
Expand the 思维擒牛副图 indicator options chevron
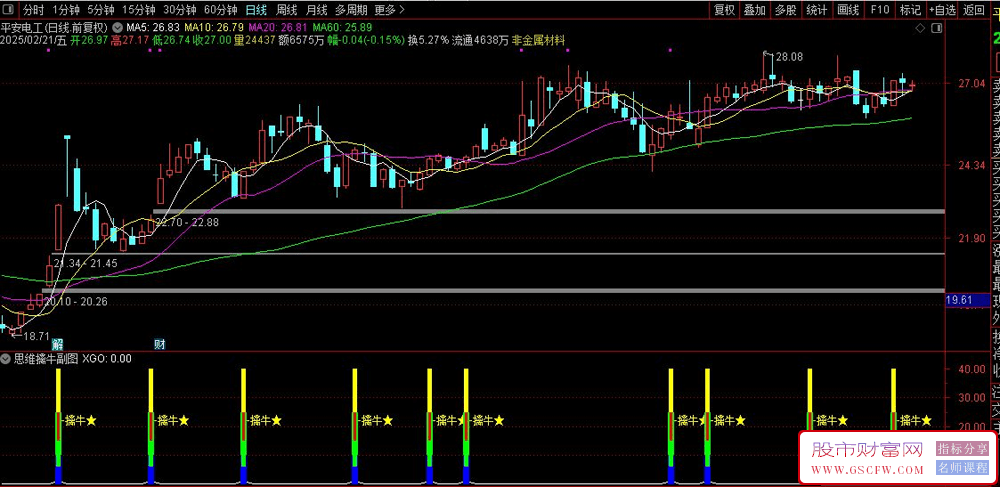pos(5,359)
